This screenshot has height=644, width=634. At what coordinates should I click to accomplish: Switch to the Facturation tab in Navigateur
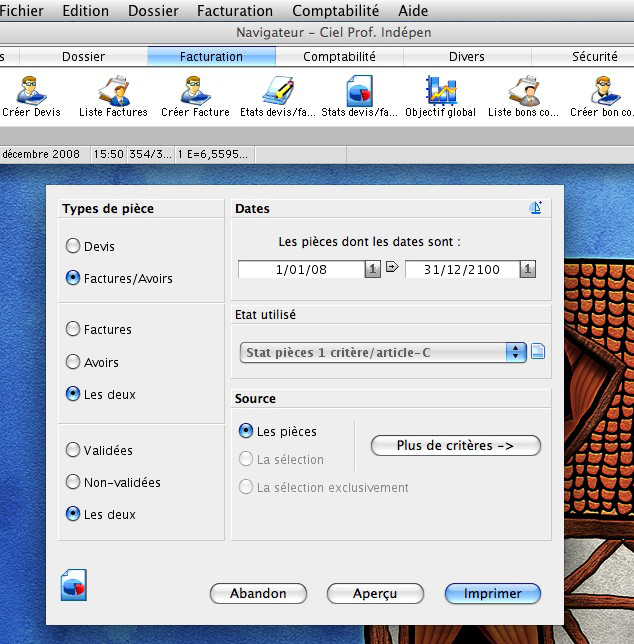point(211,56)
